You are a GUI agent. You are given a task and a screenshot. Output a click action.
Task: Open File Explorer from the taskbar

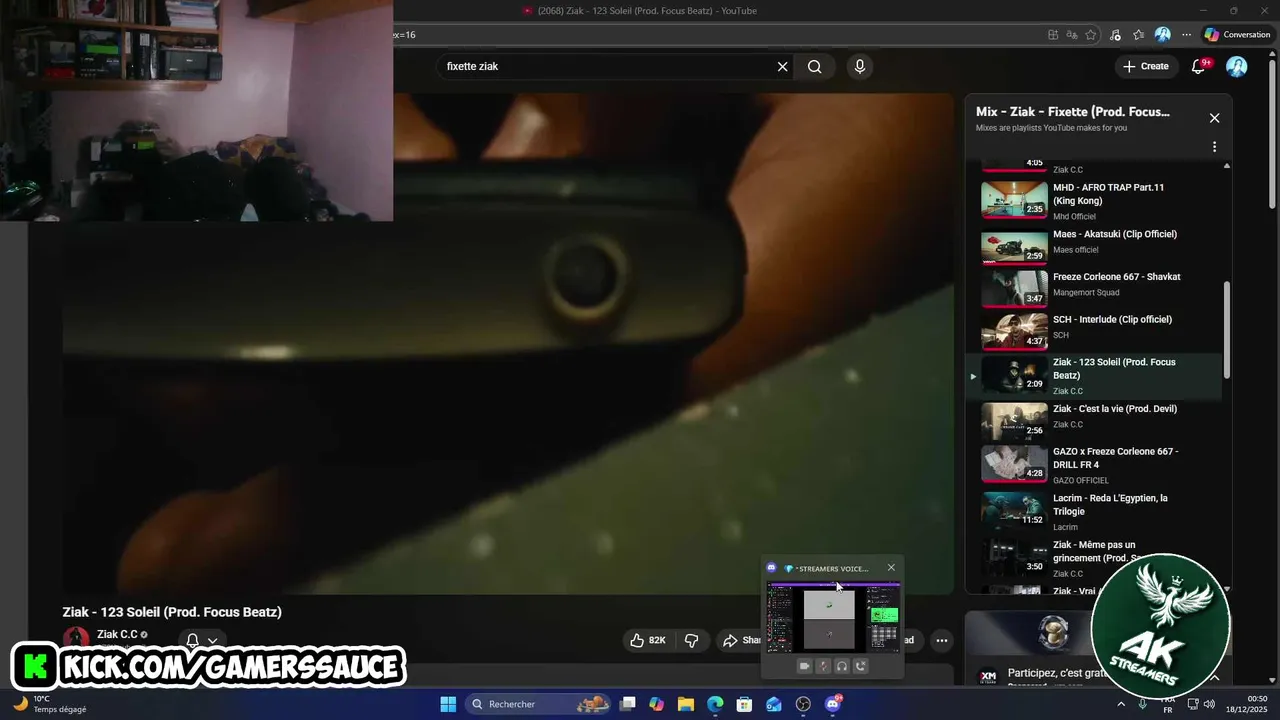point(686,704)
